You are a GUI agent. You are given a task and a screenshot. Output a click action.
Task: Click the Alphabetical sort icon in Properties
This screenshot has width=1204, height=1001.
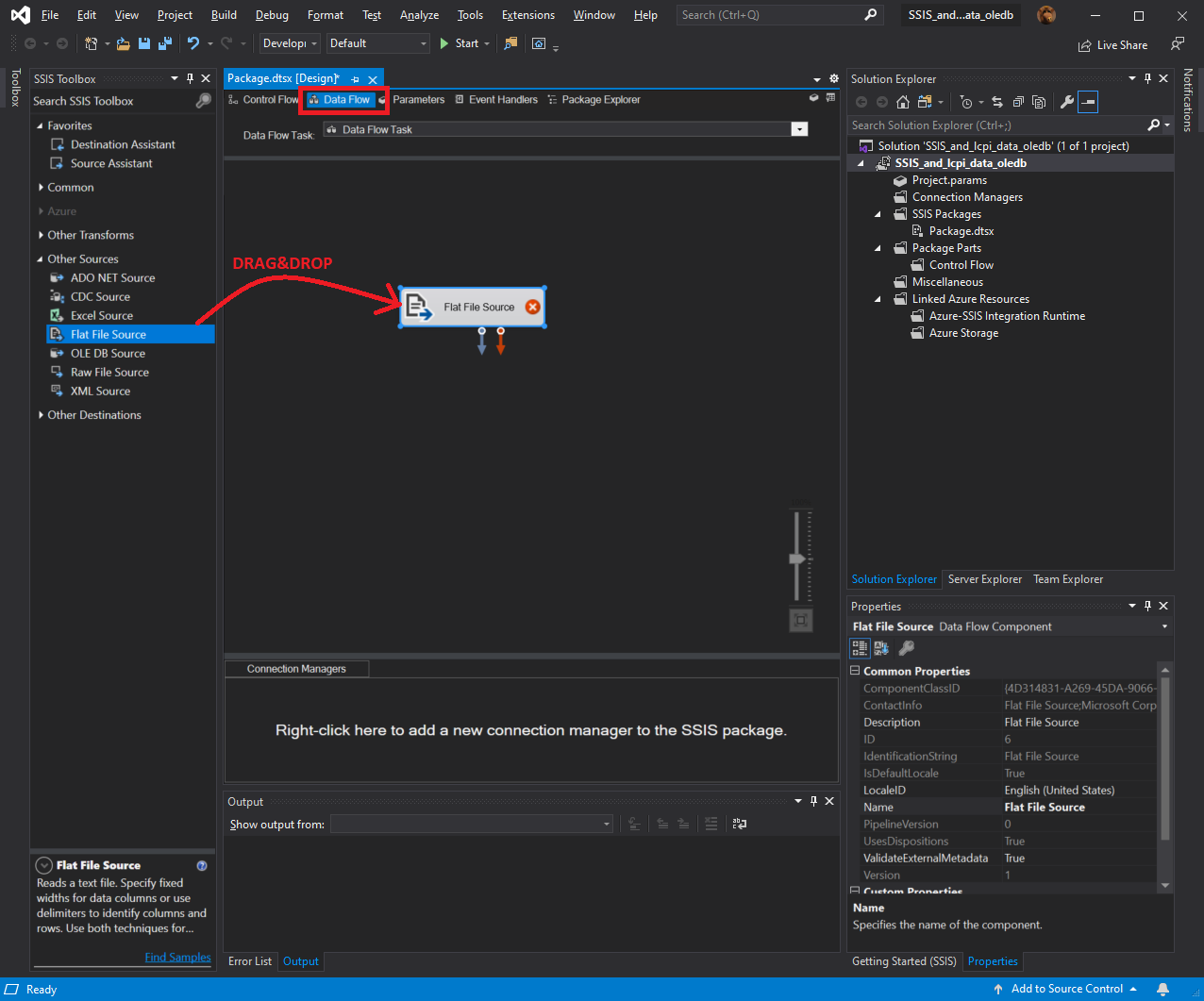click(881, 648)
